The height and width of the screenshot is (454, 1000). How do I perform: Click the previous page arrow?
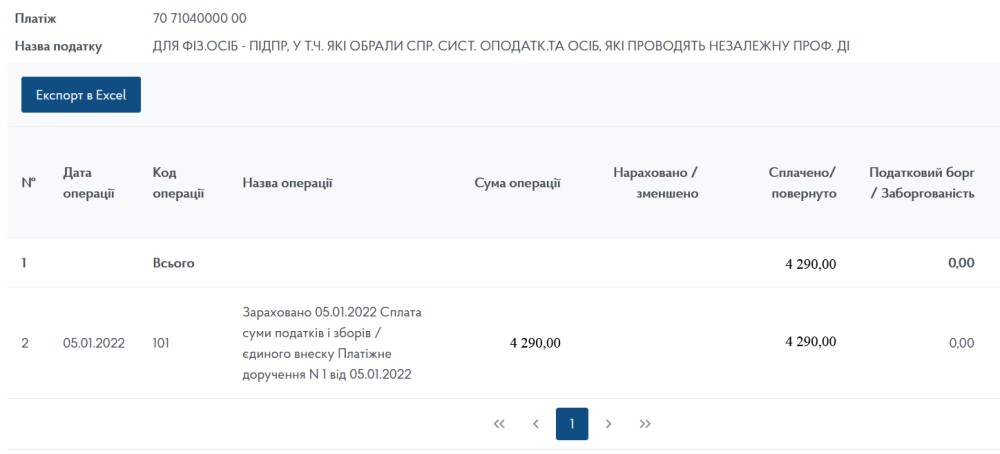click(535, 424)
